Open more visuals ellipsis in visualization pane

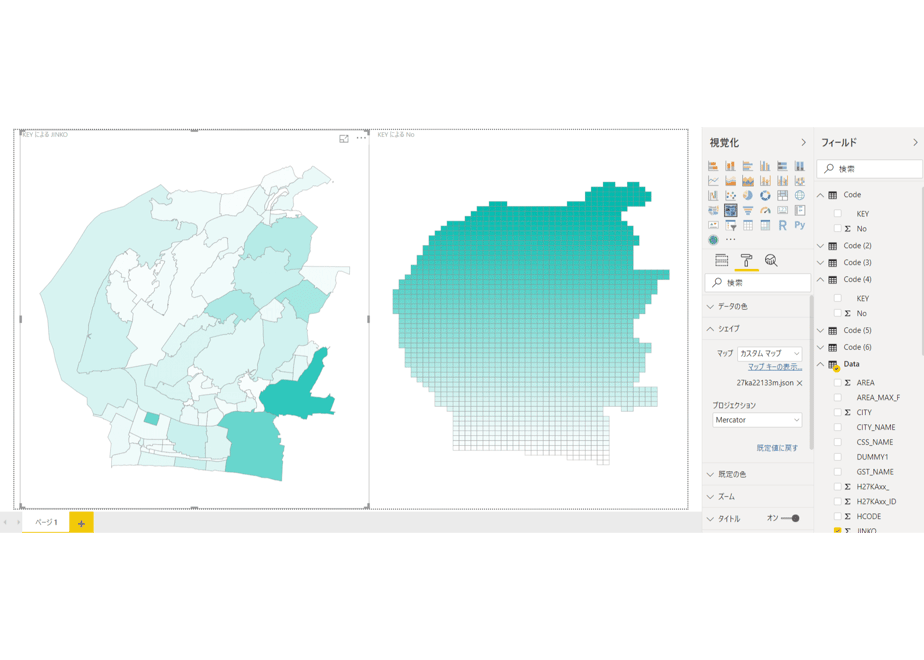tap(731, 240)
